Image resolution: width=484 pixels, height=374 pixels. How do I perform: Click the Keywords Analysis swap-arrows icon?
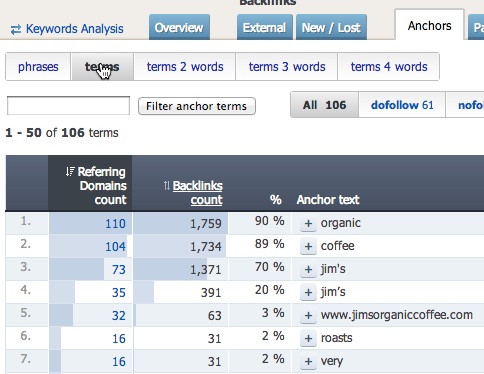pos(16,30)
